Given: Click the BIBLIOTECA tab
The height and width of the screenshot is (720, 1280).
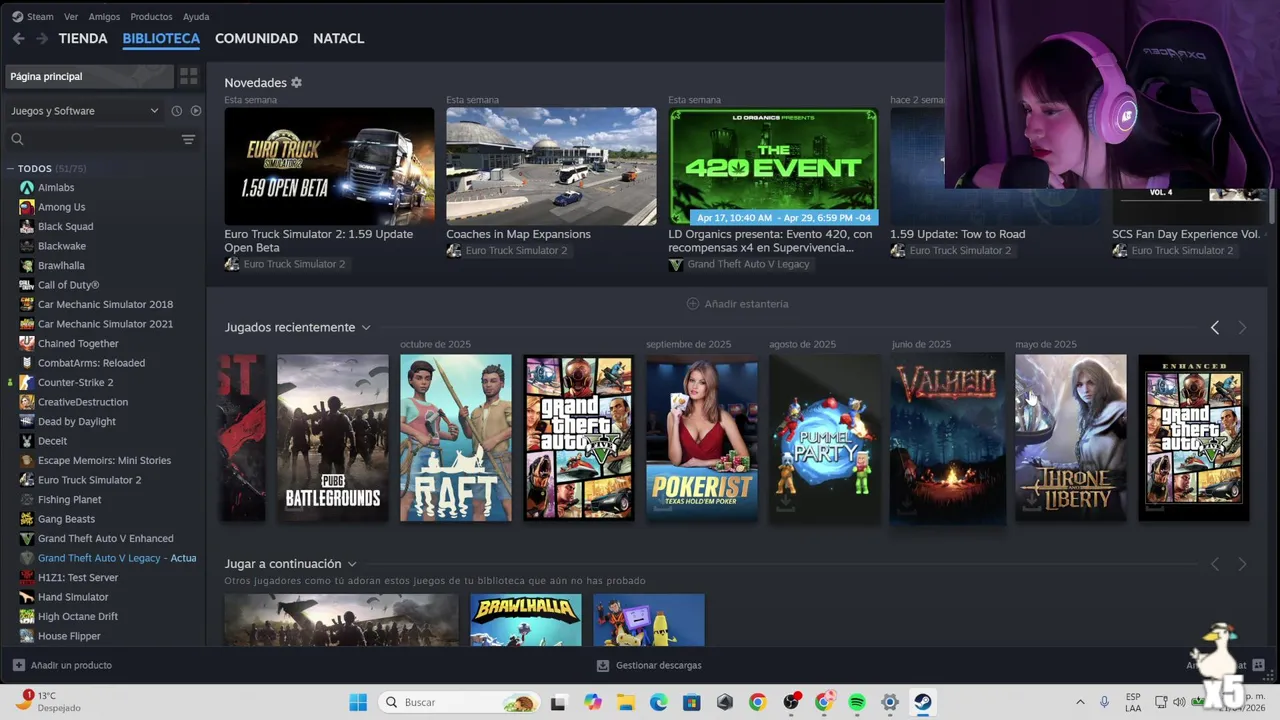Looking at the screenshot, I should pyautogui.click(x=161, y=39).
